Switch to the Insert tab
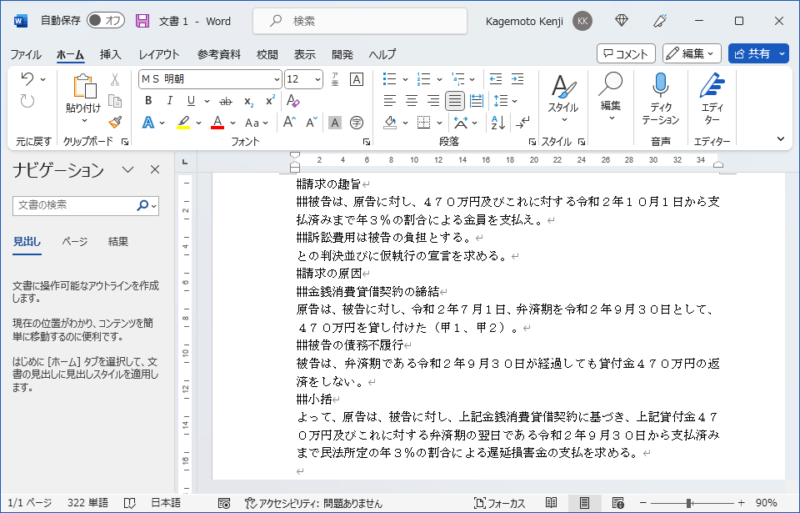Viewport: 800px width, 513px height. (x=110, y=54)
